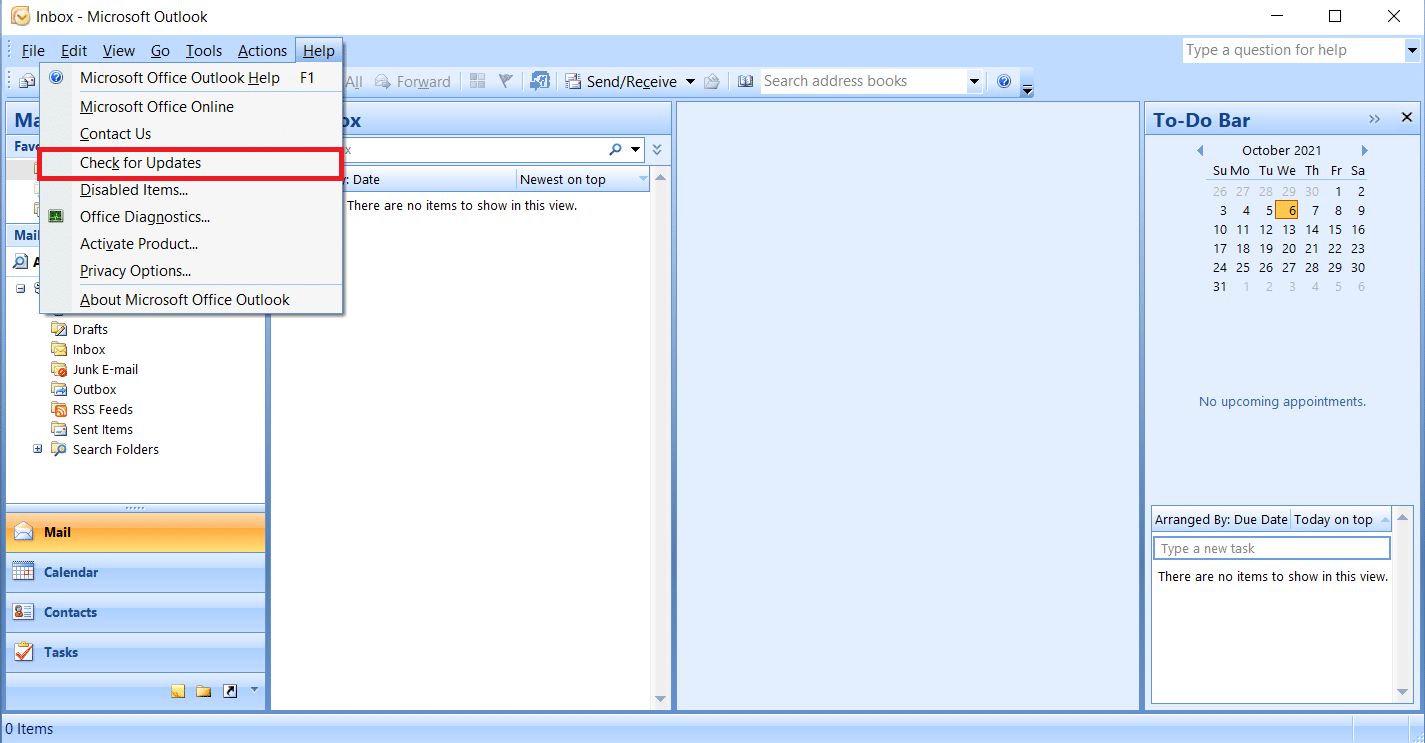Select the Junk E-mail folder
This screenshot has height=743, width=1425.
pos(105,369)
